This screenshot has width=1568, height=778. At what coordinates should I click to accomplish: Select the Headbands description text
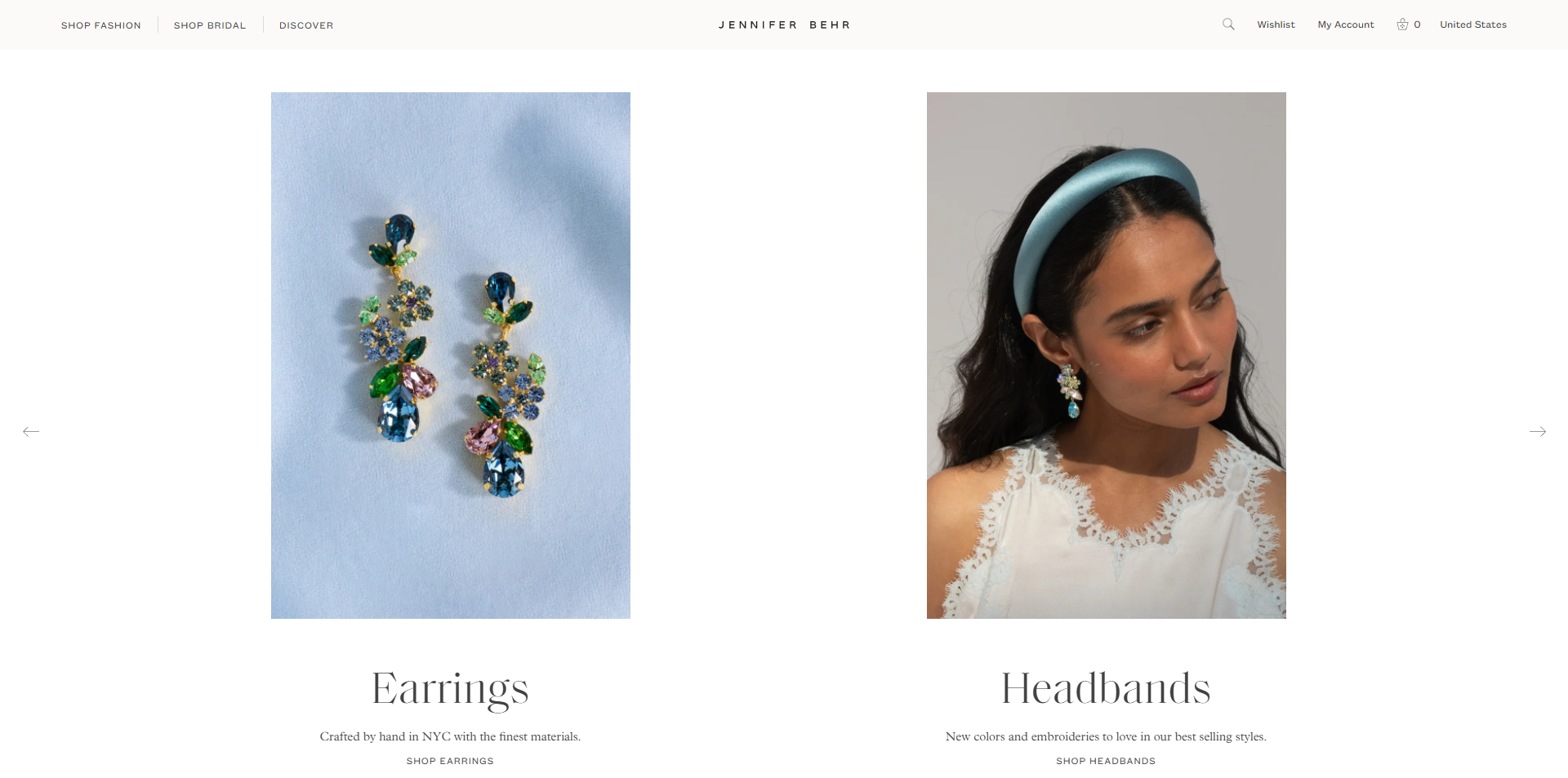(1106, 736)
